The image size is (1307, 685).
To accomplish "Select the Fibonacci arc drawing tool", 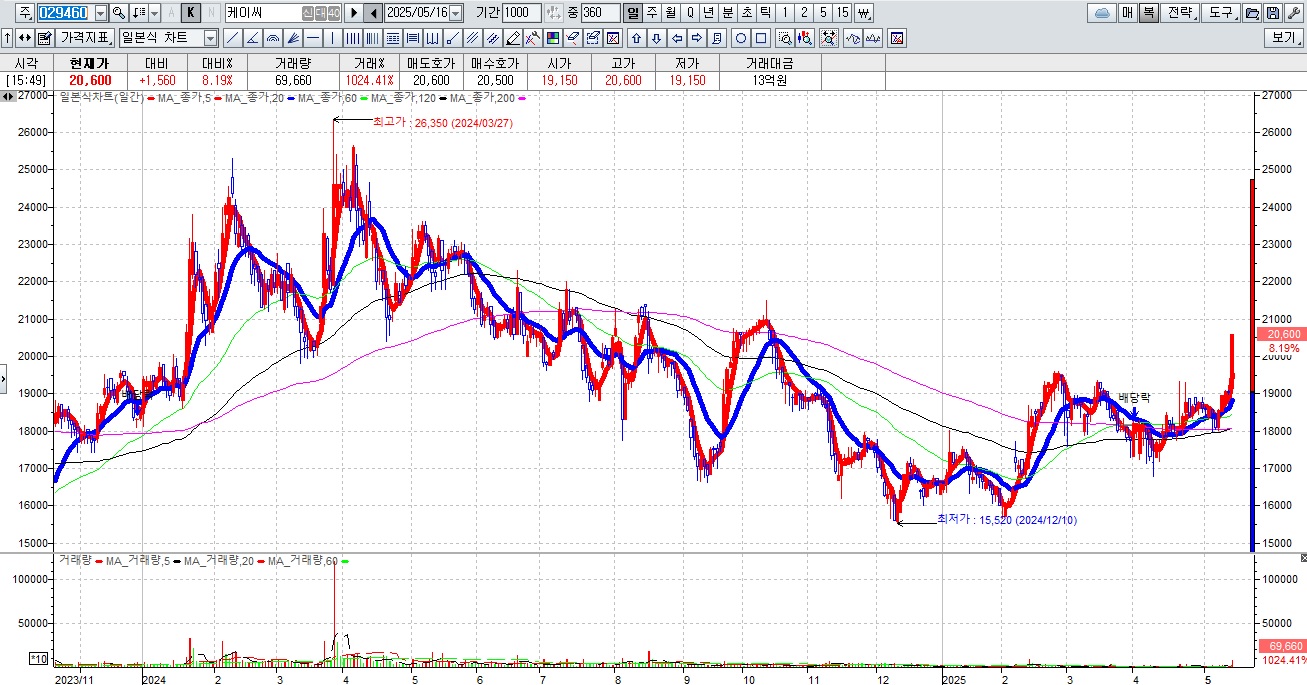I will click(x=272, y=38).
